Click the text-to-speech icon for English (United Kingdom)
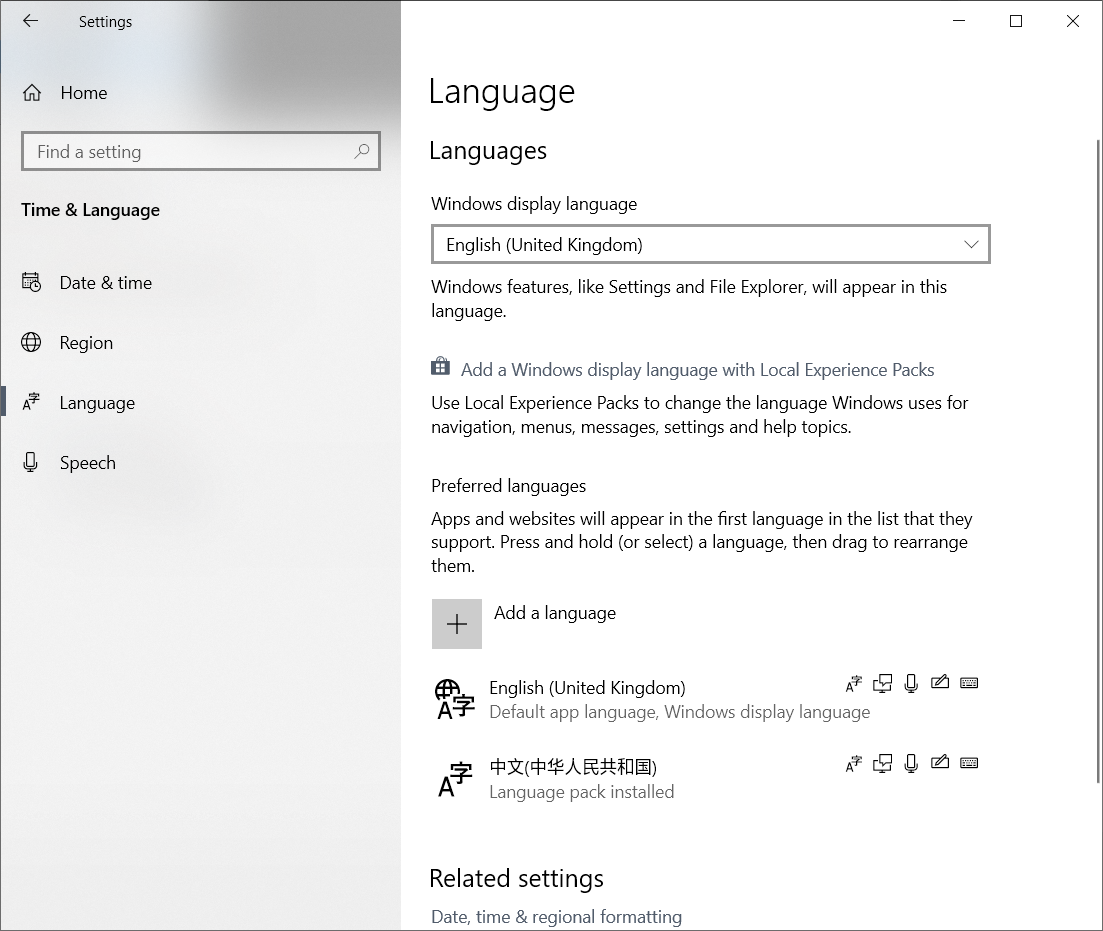The width and height of the screenshot is (1103, 931). (883, 683)
